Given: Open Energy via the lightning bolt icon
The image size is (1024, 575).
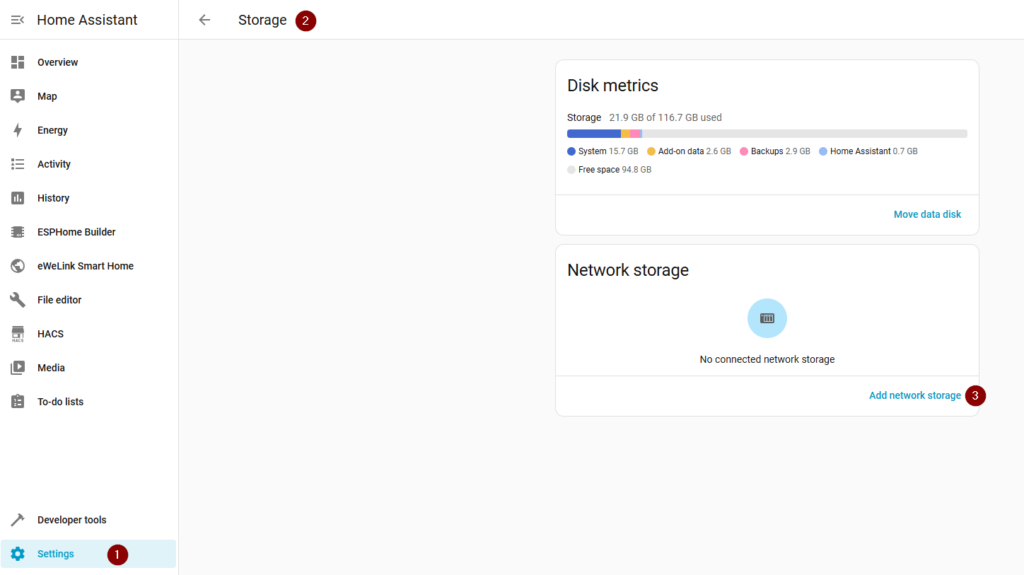Looking at the screenshot, I should tap(17, 130).
